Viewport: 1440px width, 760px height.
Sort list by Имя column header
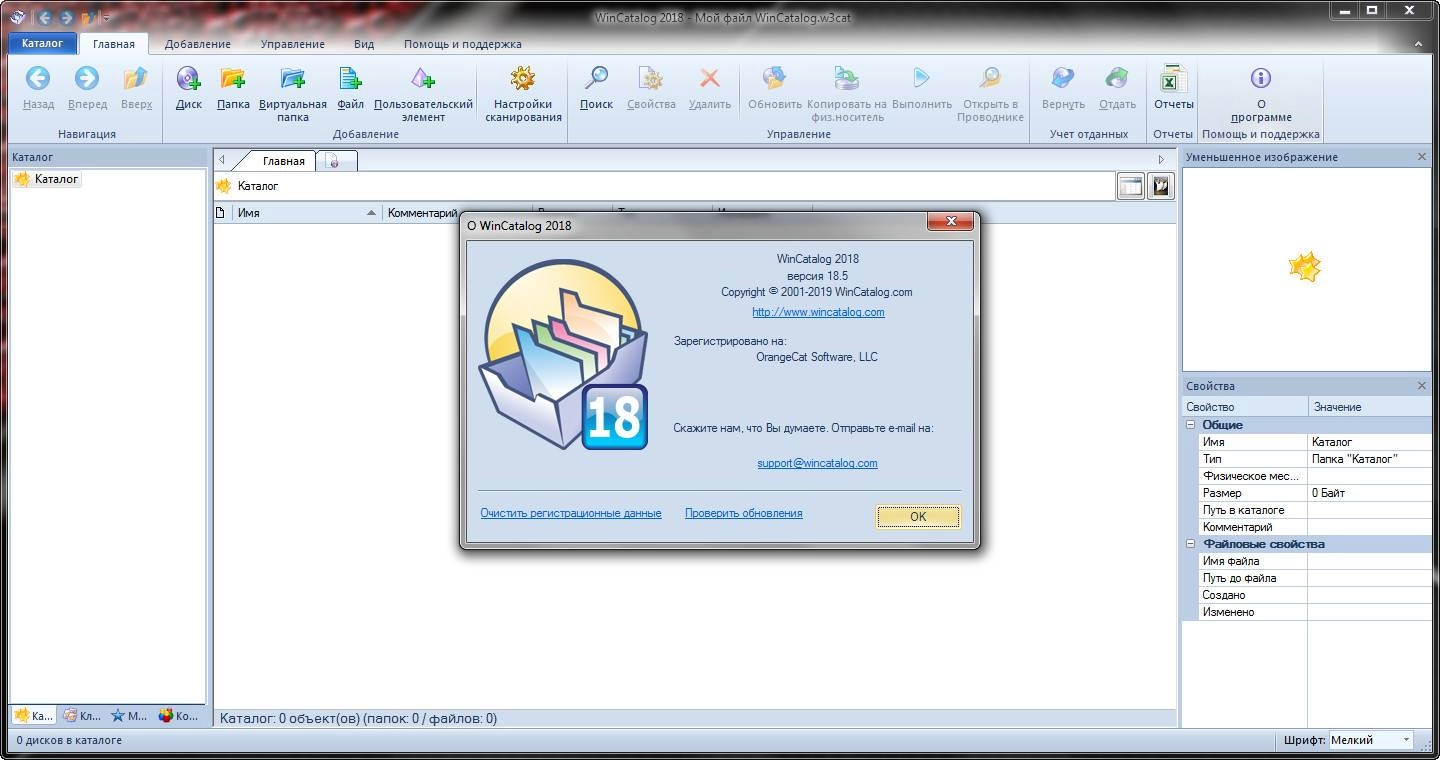[307, 213]
